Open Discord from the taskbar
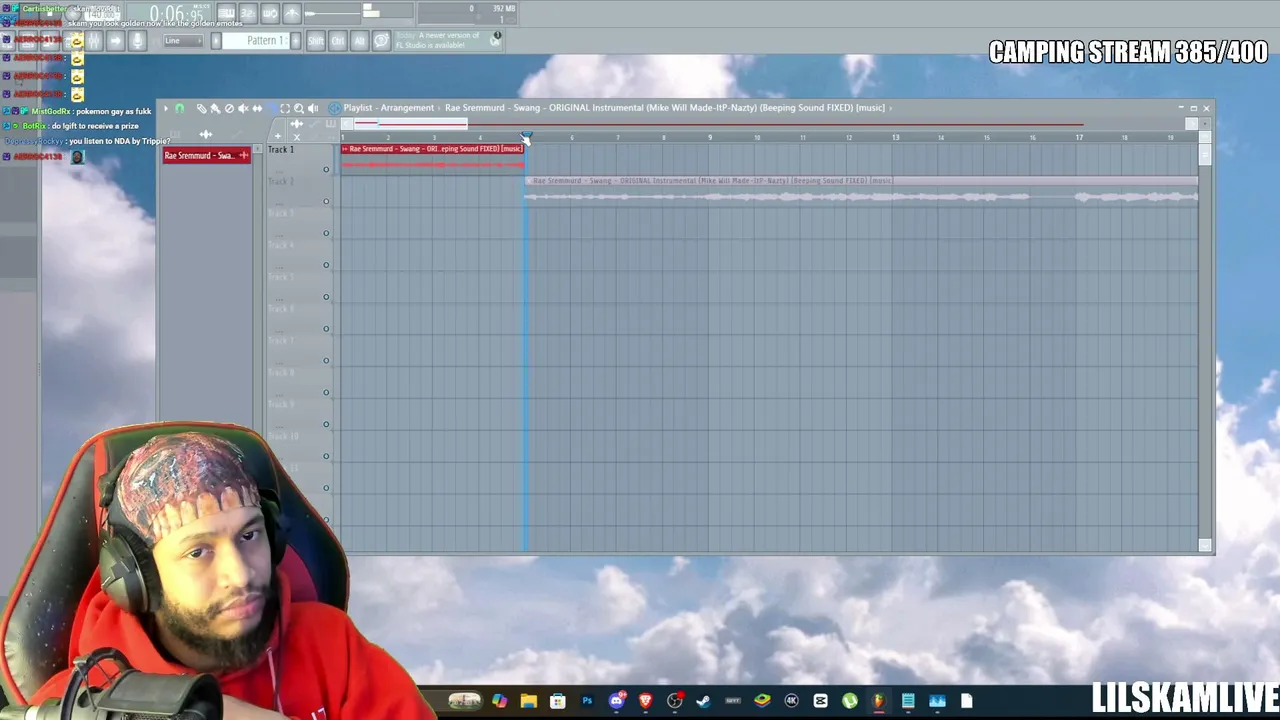1280x720 pixels. pyautogui.click(x=617, y=701)
